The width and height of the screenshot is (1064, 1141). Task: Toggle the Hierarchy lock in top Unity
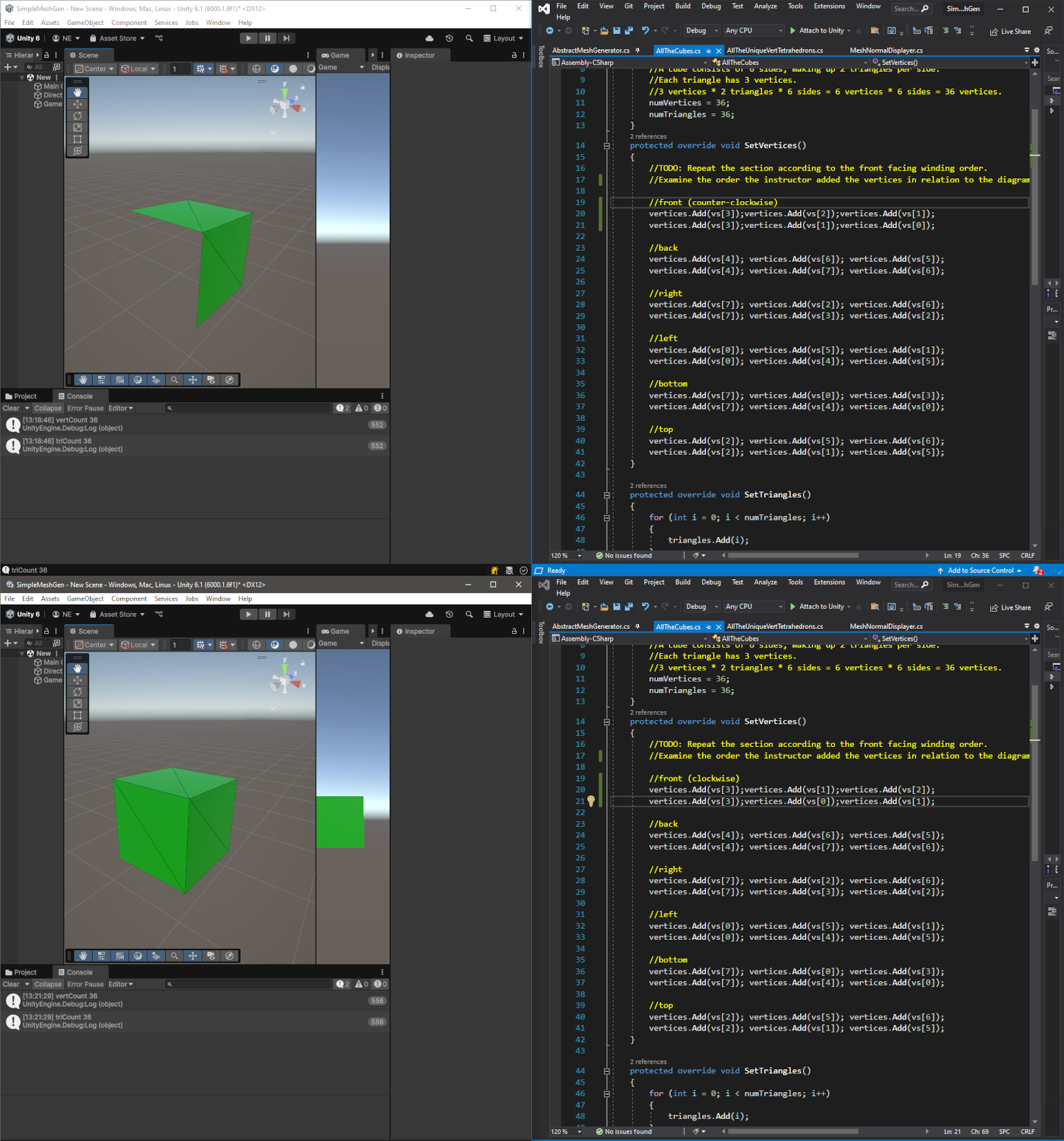pos(46,55)
